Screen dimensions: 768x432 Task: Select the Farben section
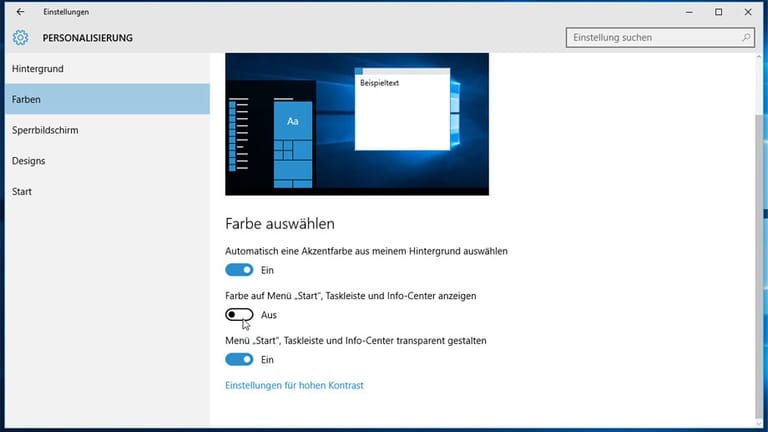(107, 99)
